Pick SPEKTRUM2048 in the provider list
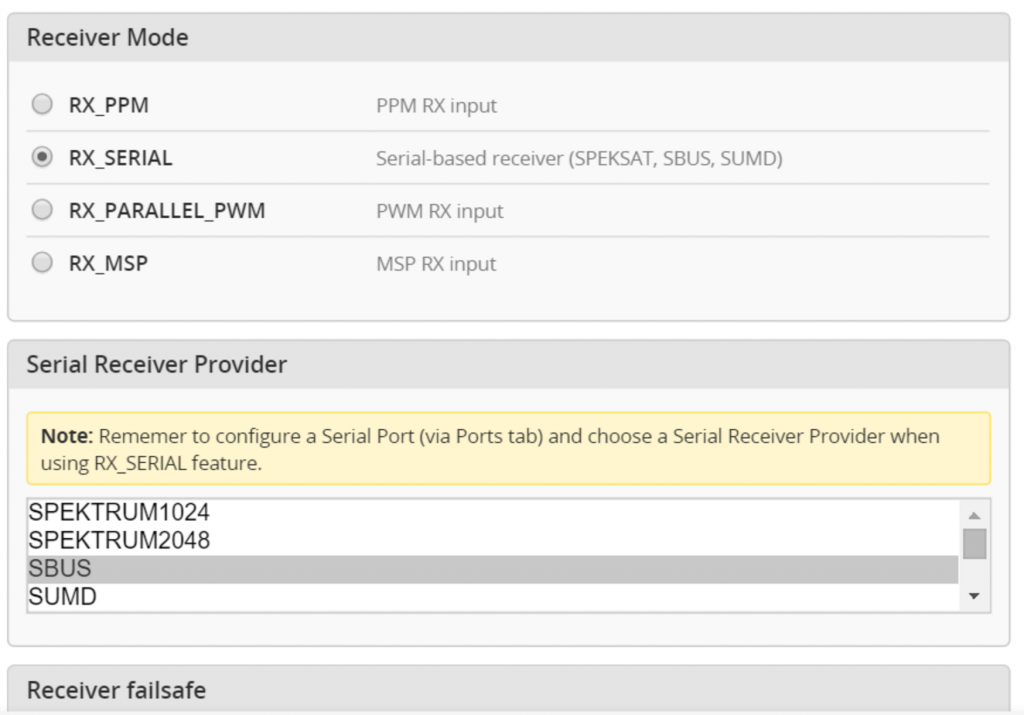Image resolution: width=1024 pixels, height=715 pixels. 119,541
